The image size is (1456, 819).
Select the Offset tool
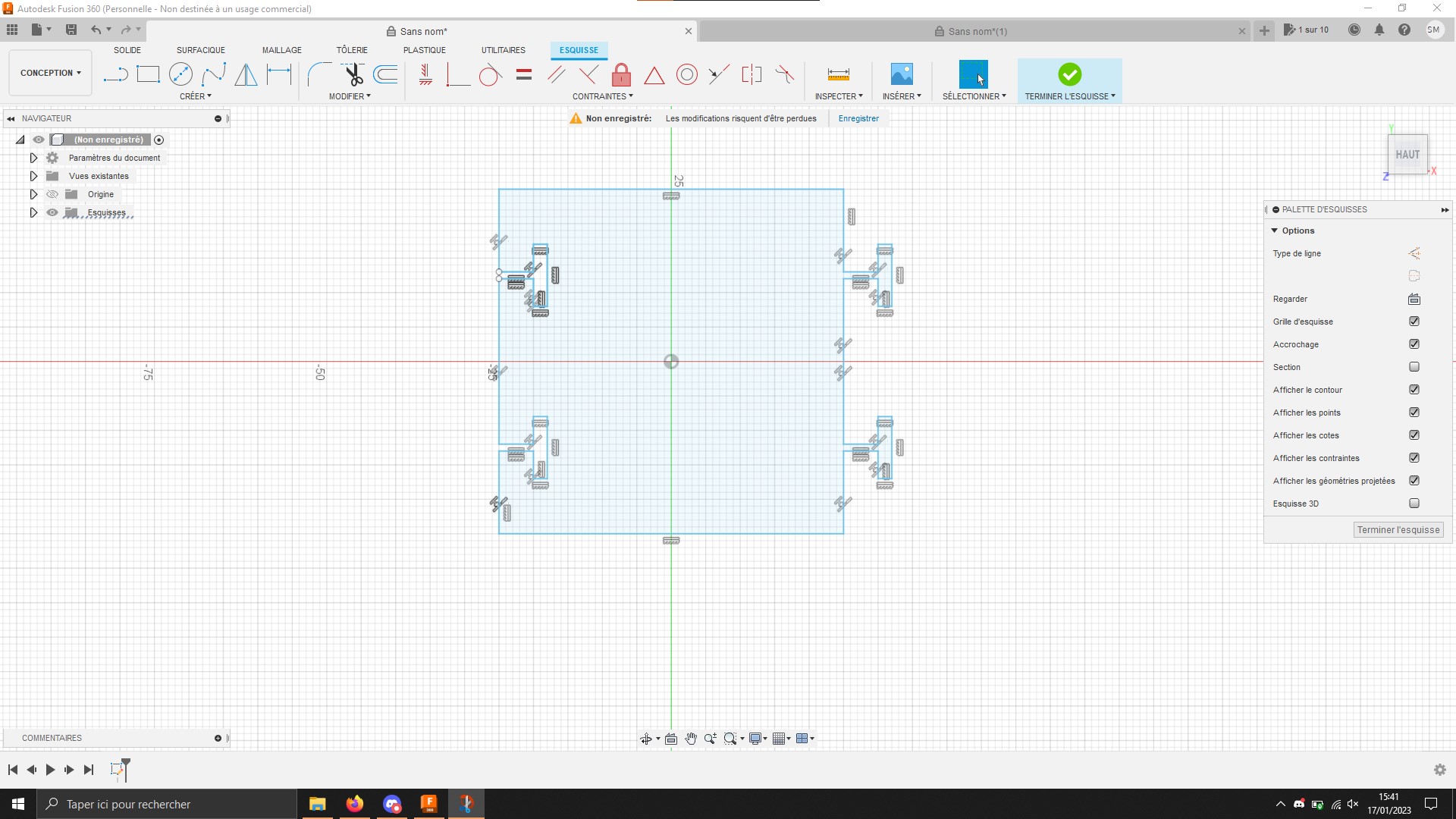386,74
